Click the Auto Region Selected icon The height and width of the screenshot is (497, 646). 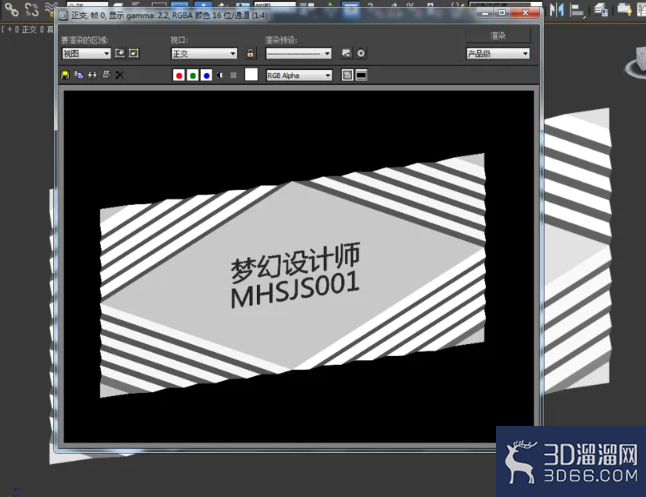tap(134, 53)
